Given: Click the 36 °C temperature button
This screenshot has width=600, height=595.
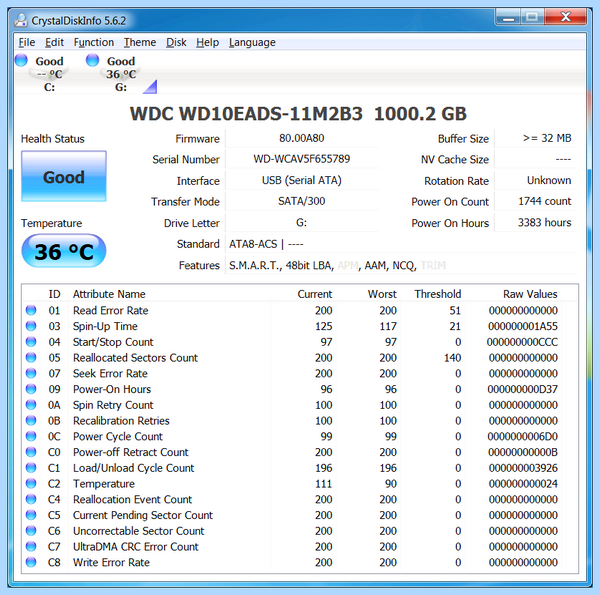Looking at the screenshot, I should point(64,251).
